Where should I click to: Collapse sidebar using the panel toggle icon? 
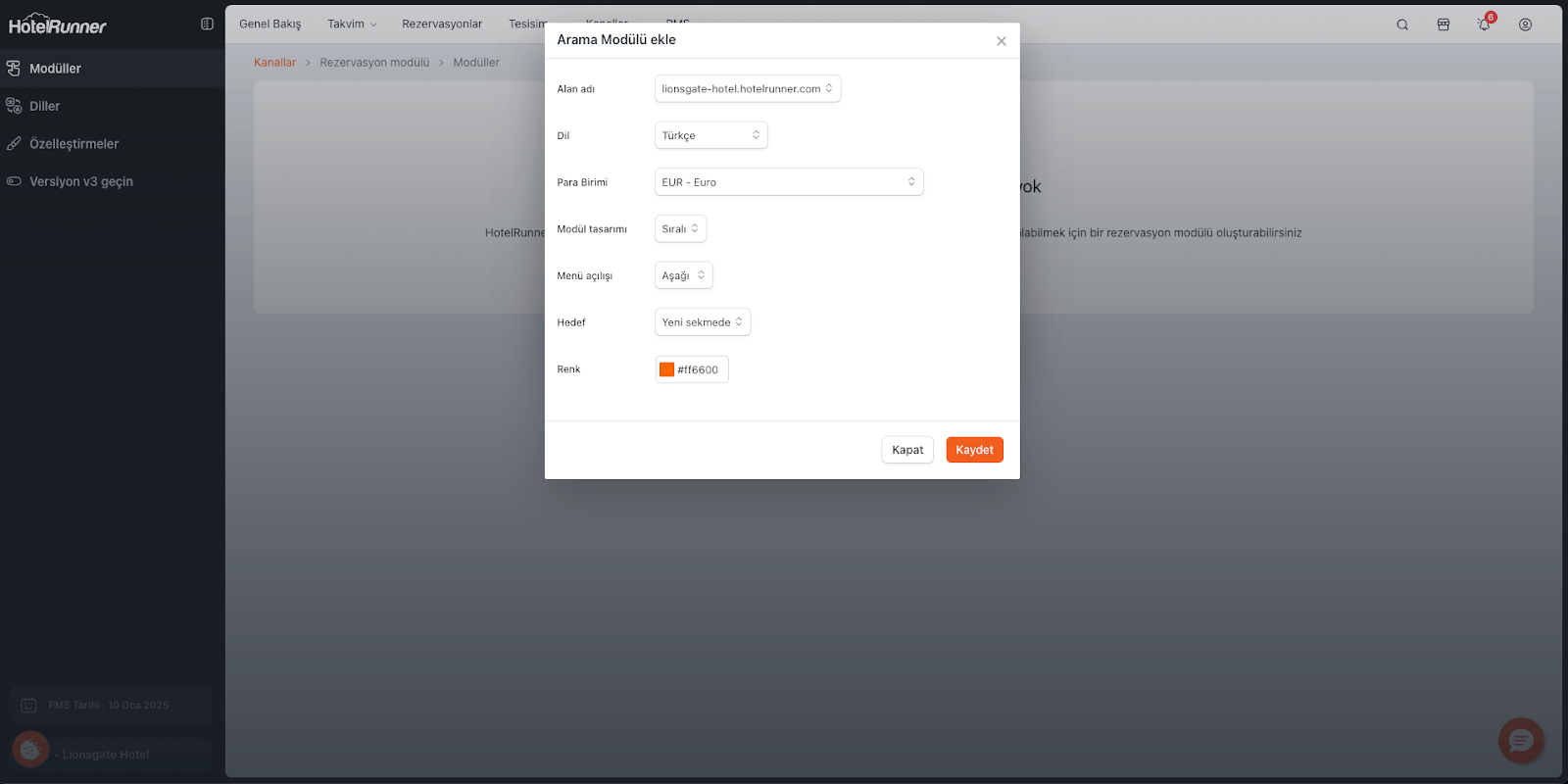click(x=207, y=24)
